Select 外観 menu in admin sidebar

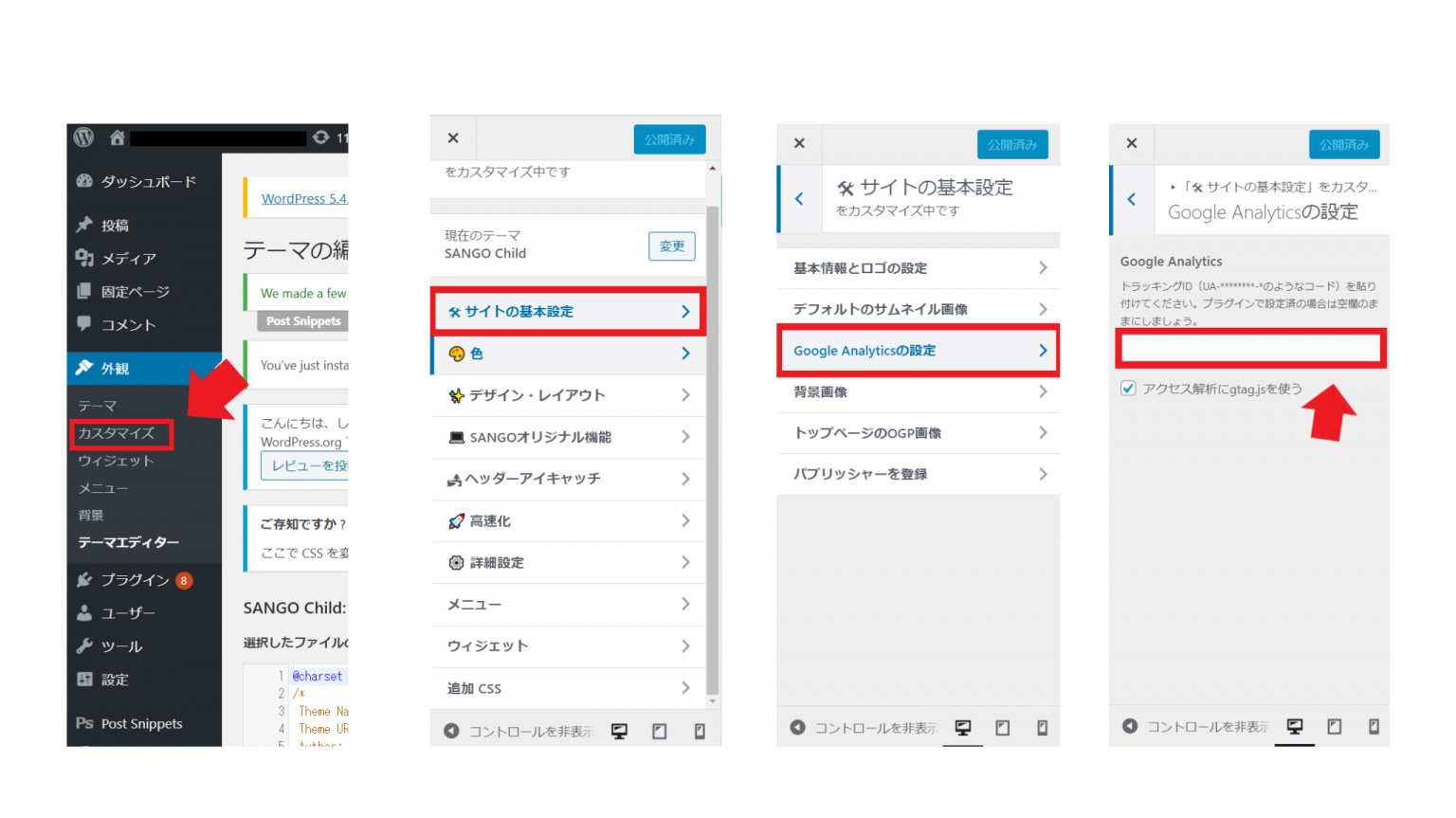click(x=144, y=368)
